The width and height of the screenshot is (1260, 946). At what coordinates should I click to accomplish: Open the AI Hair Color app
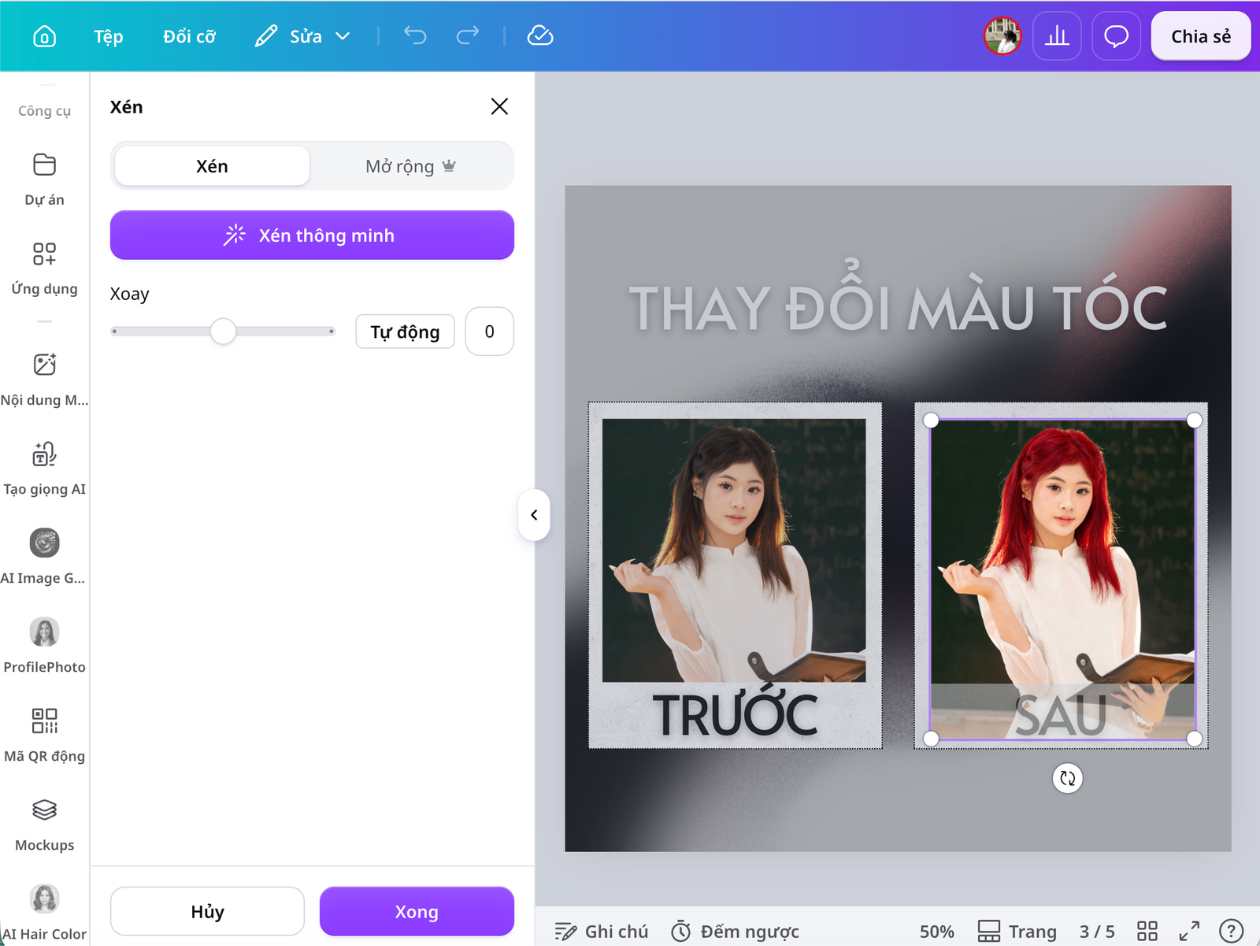[44, 912]
